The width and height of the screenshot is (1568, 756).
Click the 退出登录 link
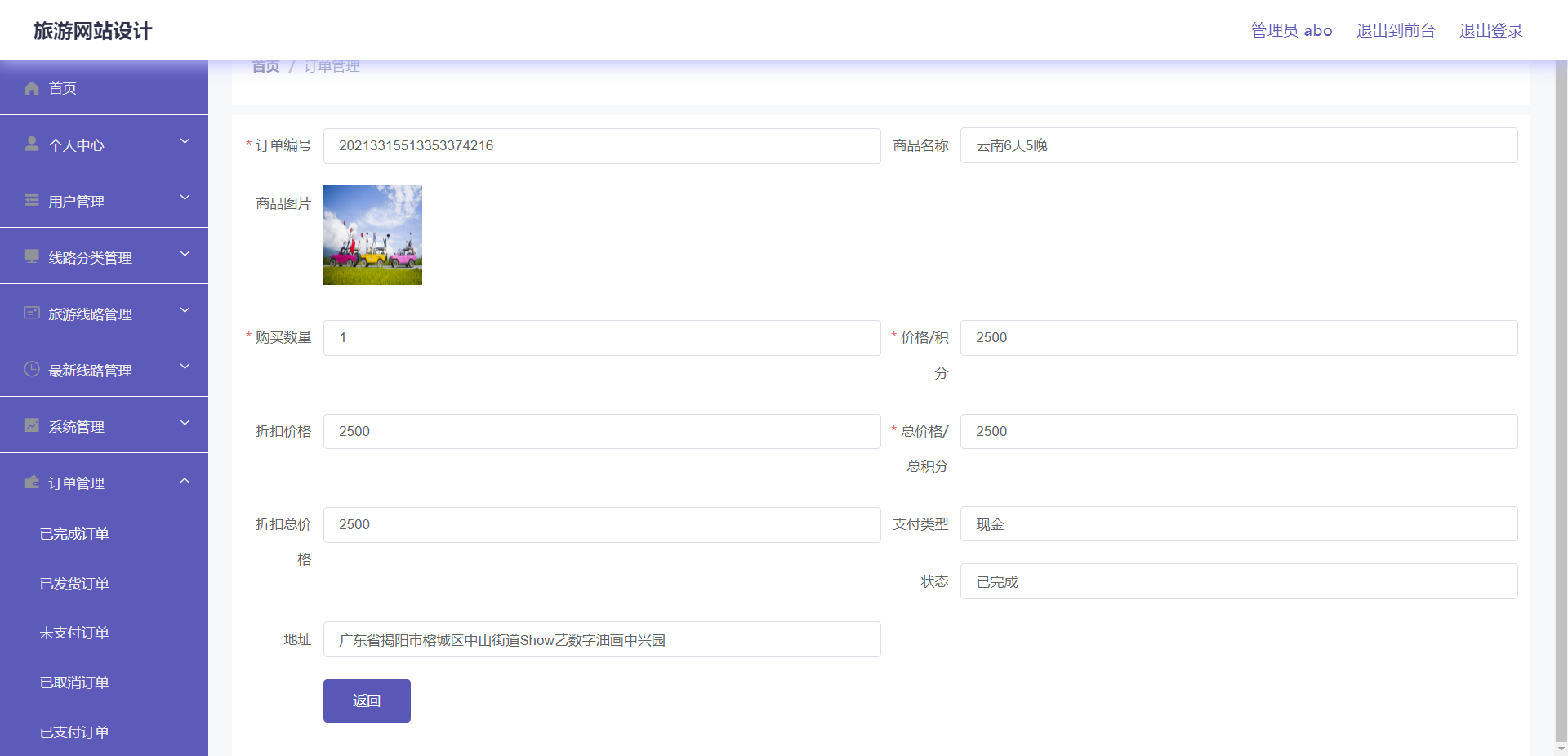[x=1490, y=31]
